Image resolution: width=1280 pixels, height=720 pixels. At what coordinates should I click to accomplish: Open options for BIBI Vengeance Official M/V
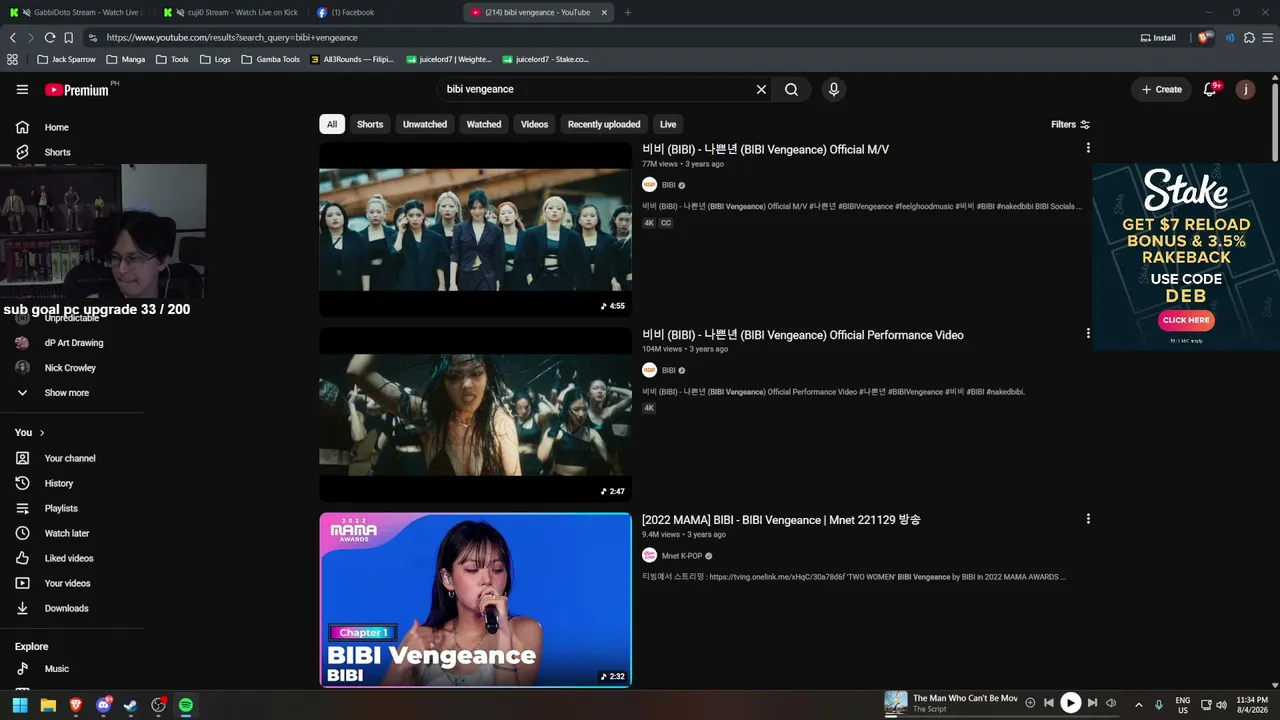pyautogui.click(x=1088, y=148)
